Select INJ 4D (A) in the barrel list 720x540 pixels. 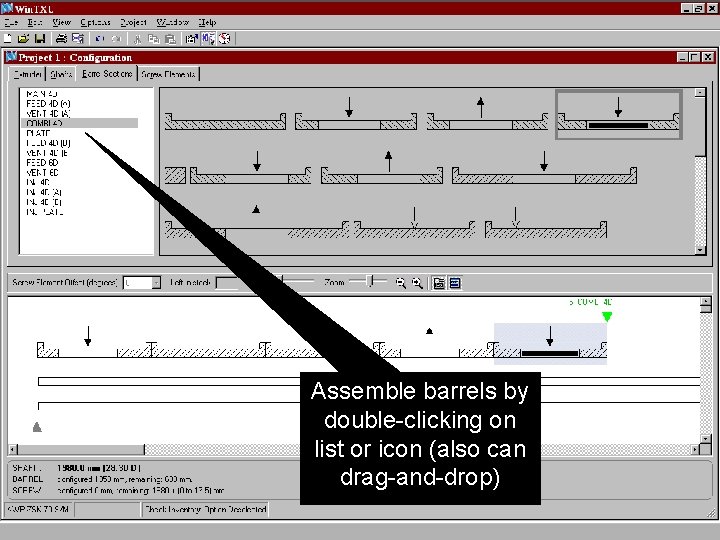point(44,192)
